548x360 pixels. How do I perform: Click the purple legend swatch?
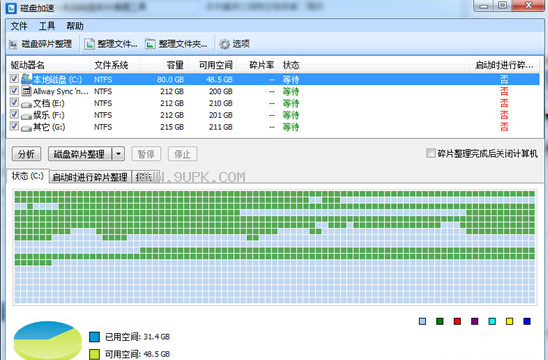click(475, 321)
